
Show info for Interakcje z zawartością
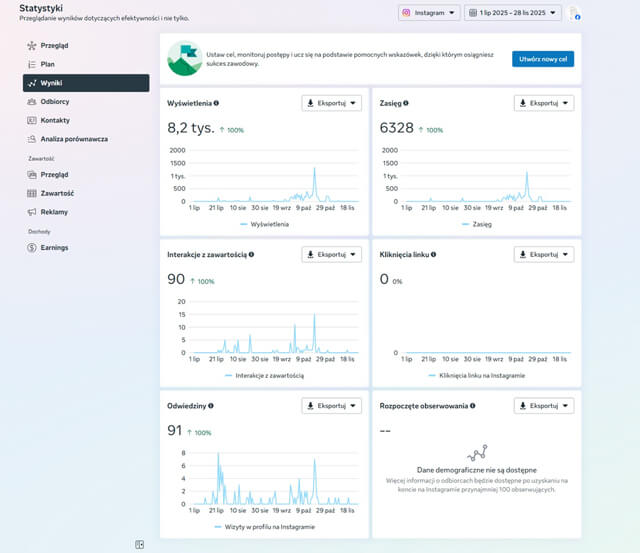[251, 255]
